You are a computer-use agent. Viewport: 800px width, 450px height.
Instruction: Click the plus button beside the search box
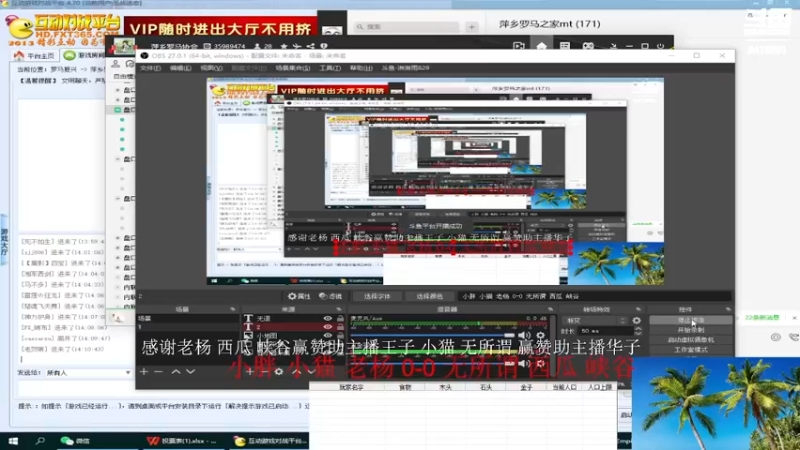[471, 27]
